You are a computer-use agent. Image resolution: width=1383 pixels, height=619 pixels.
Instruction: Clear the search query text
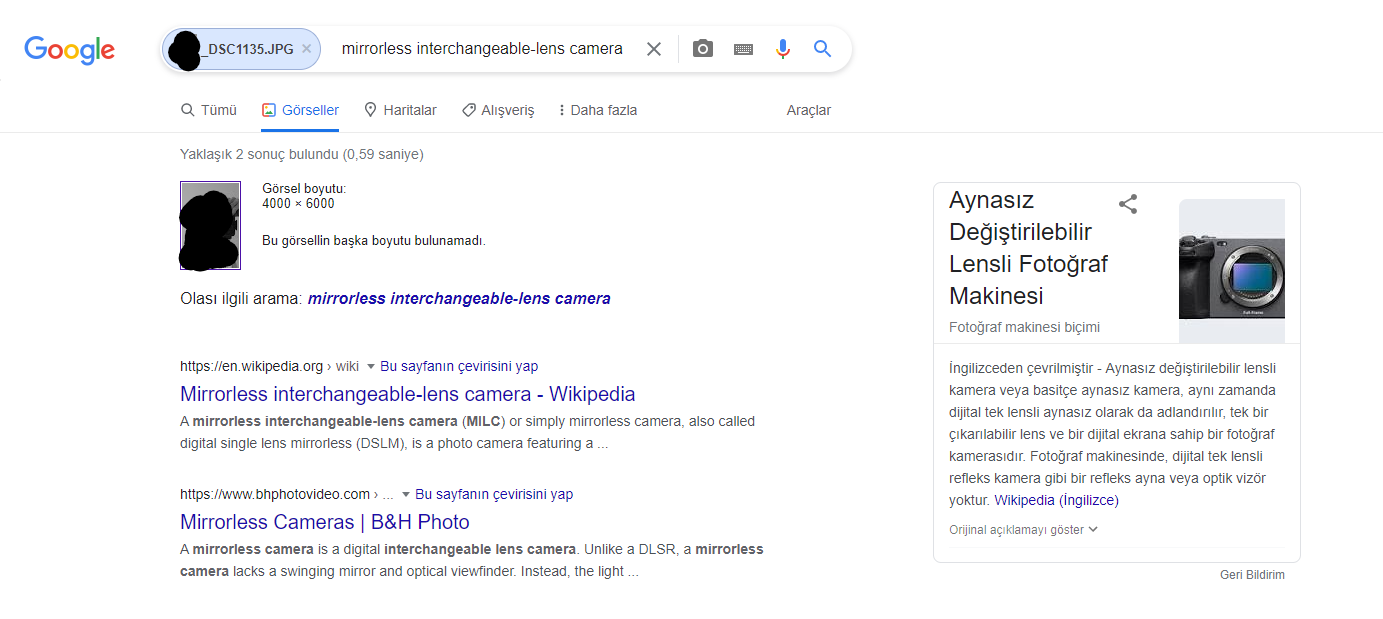coord(653,49)
